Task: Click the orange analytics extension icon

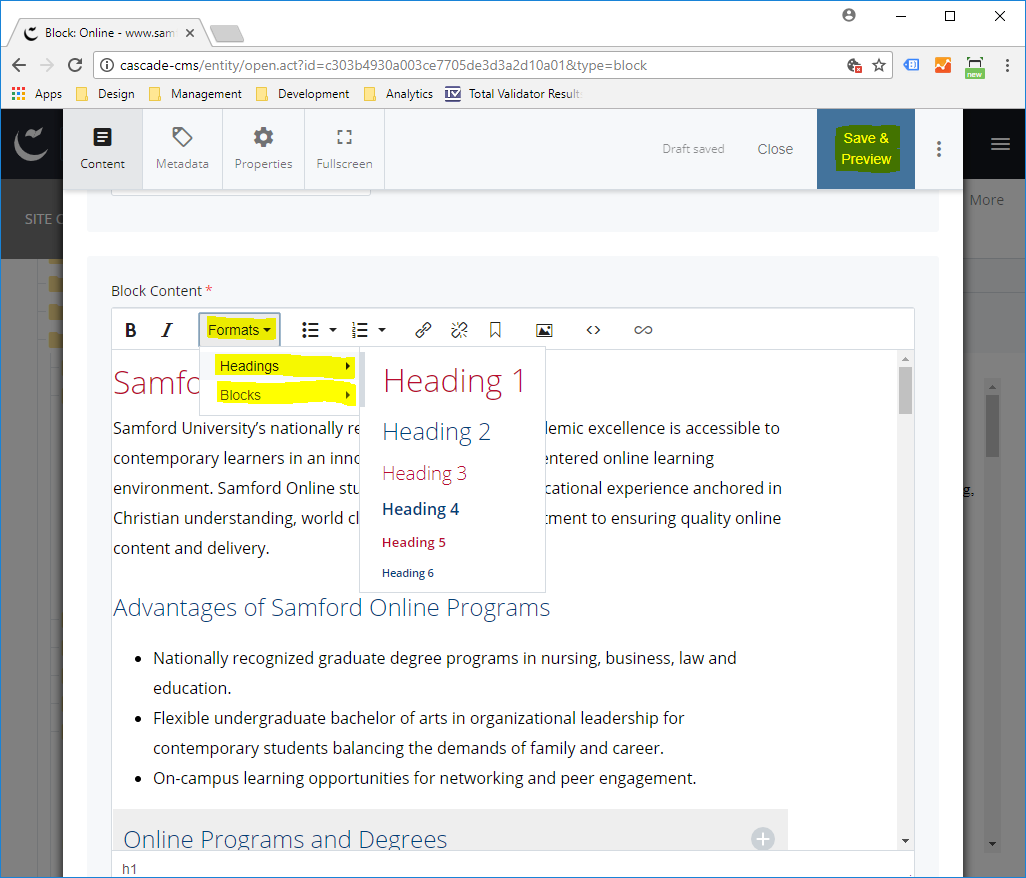Action: (x=943, y=65)
